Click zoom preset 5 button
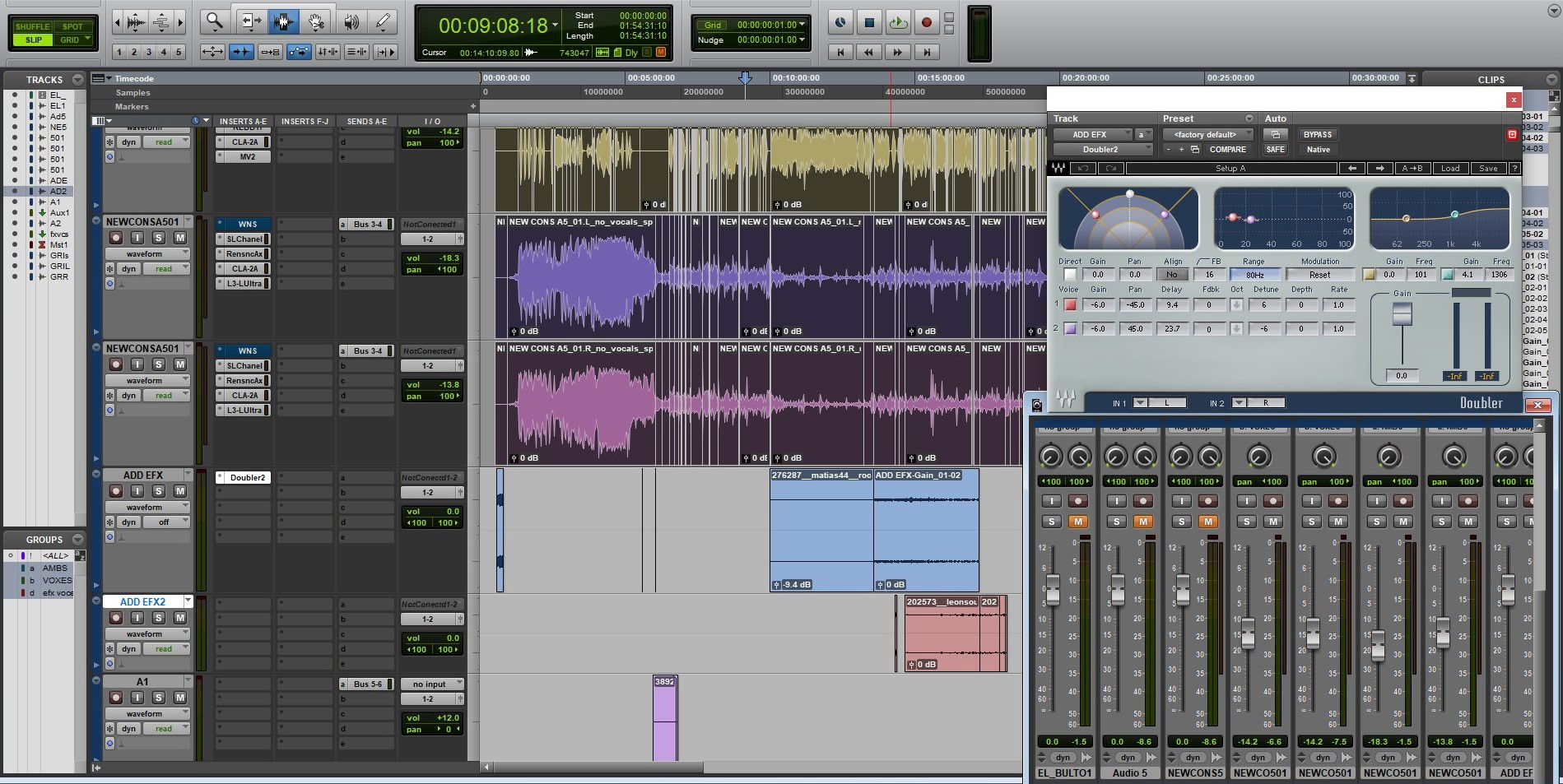 [x=179, y=52]
